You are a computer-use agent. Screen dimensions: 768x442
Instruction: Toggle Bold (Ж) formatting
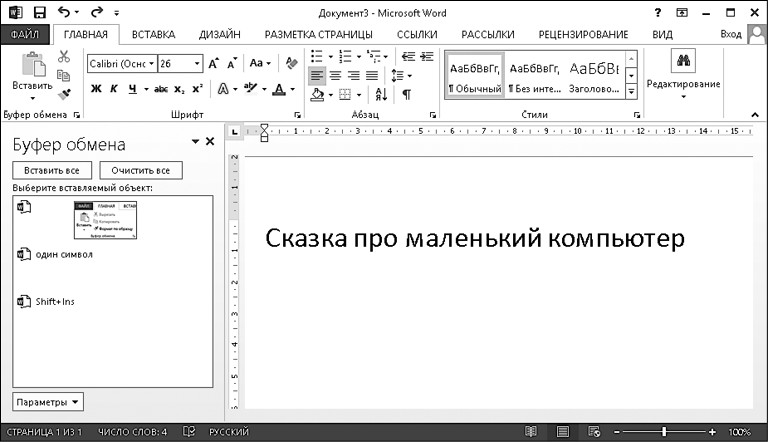(97, 89)
